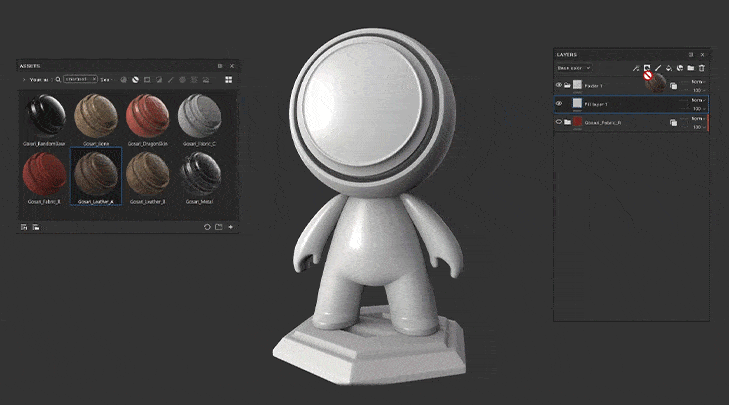The height and width of the screenshot is (405, 729).
Task: Expand the Gosari_Fabric_R folder icon
Action: (568, 122)
